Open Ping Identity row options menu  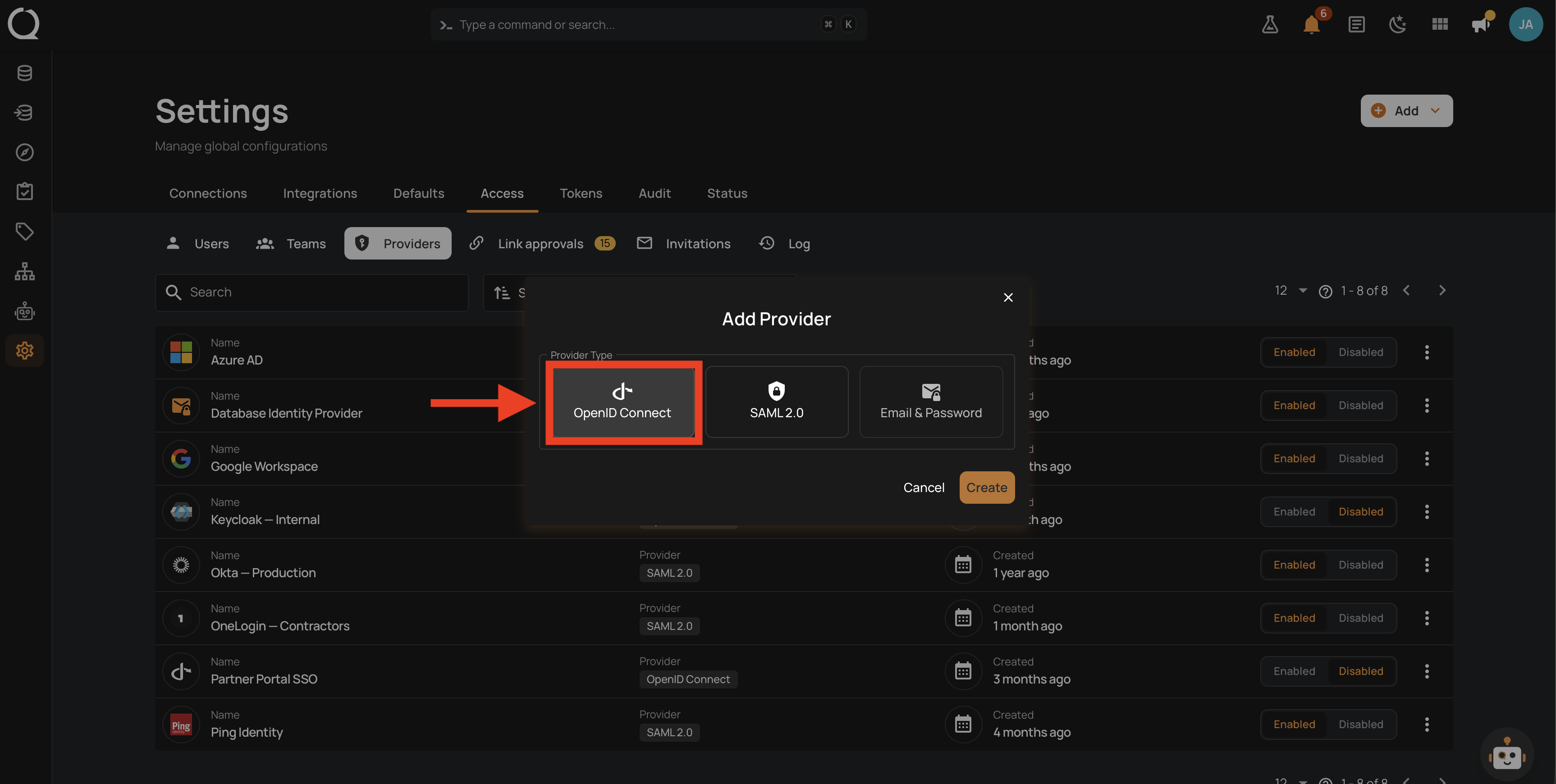click(1427, 724)
